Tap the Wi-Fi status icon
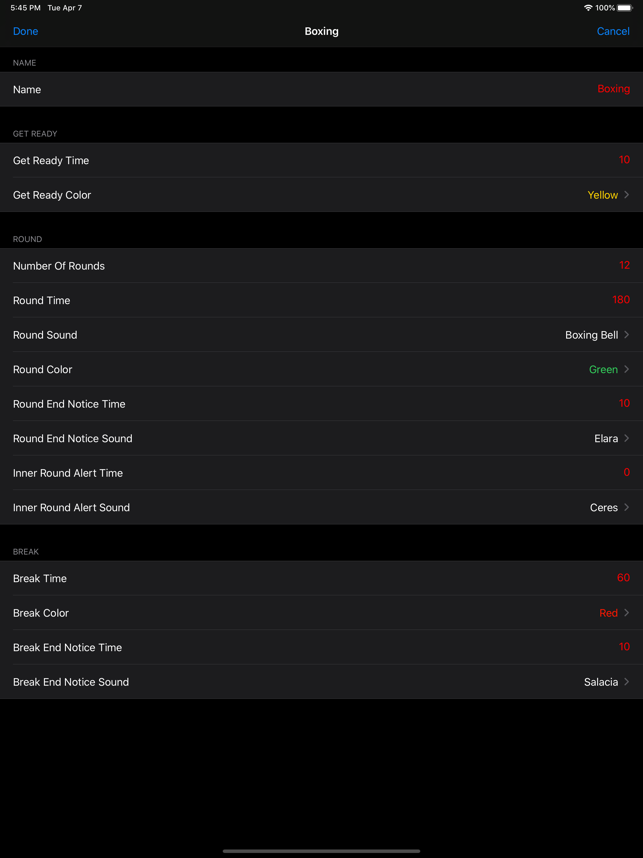Screen dimensions: 643x858 [588, 8]
